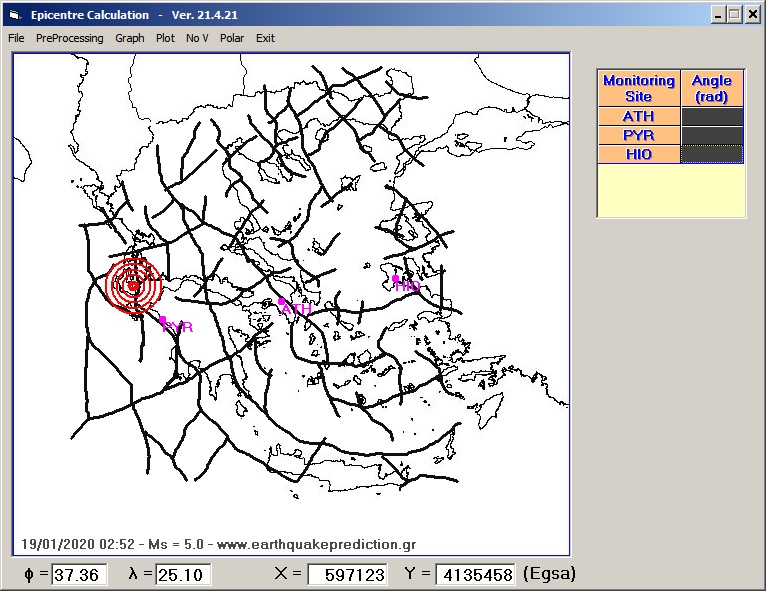Select the PYR monitoring site cell

[638, 135]
